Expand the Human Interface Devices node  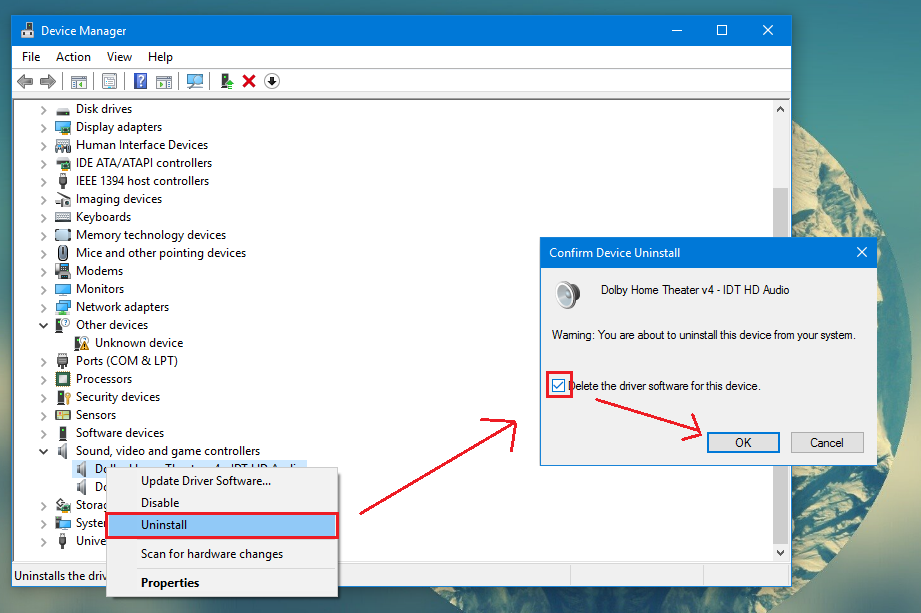tap(43, 146)
